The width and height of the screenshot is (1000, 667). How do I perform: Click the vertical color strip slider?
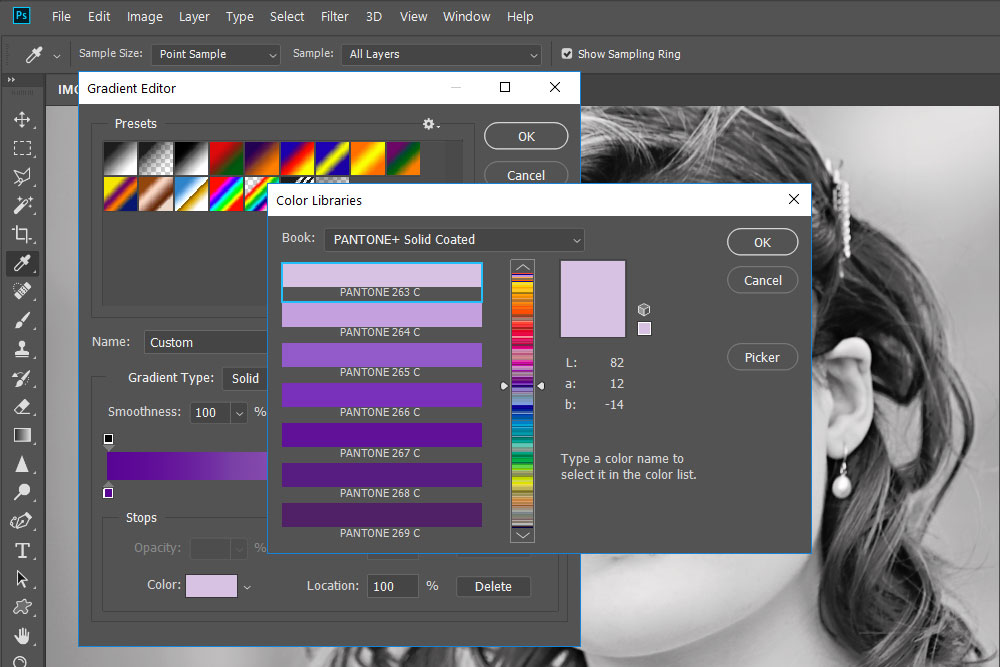pos(522,401)
